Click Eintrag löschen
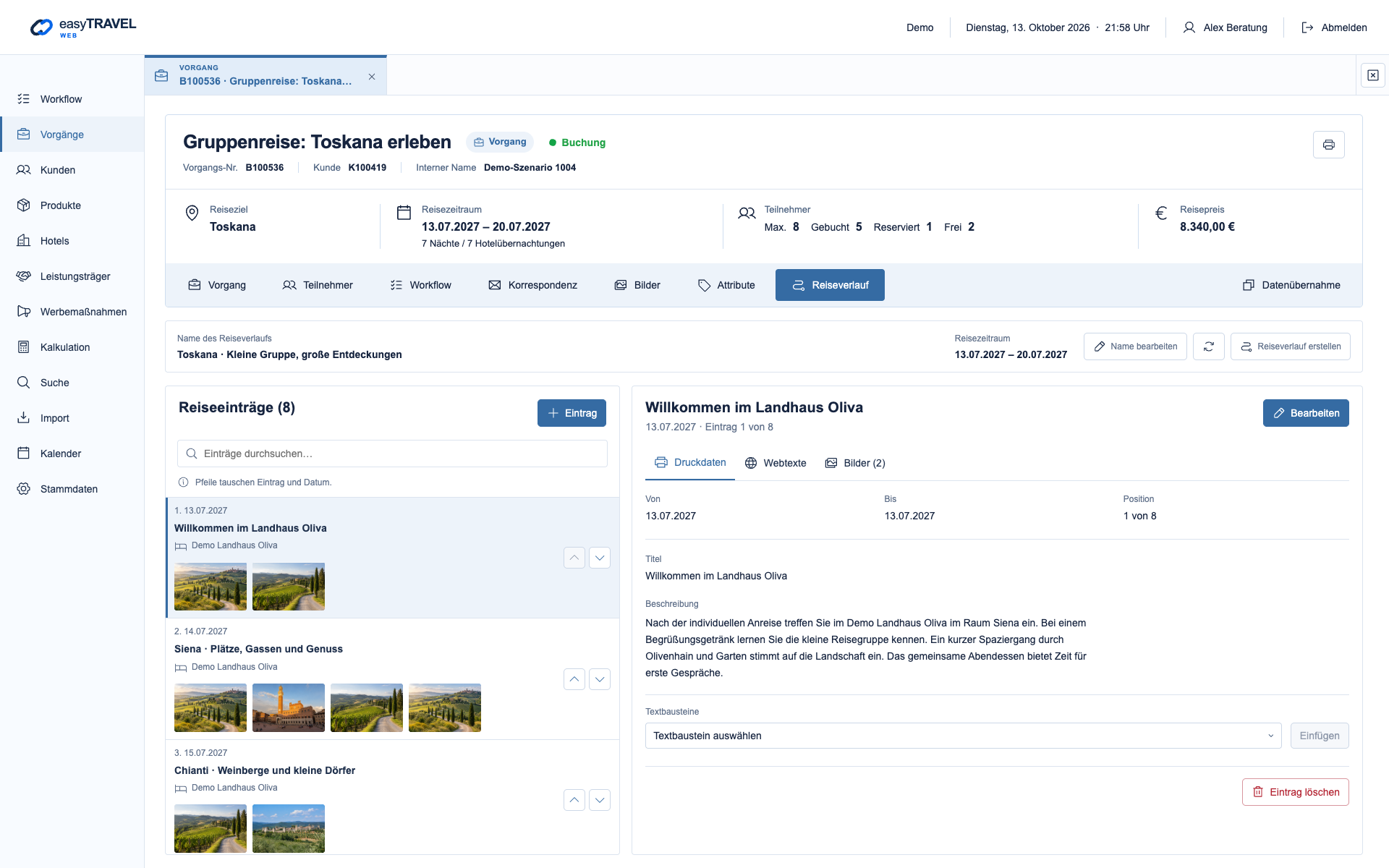 (x=1295, y=792)
